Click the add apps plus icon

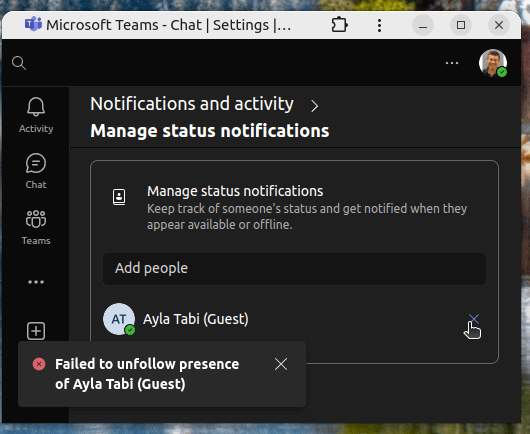pyautogui.click(x=36, y=331)
